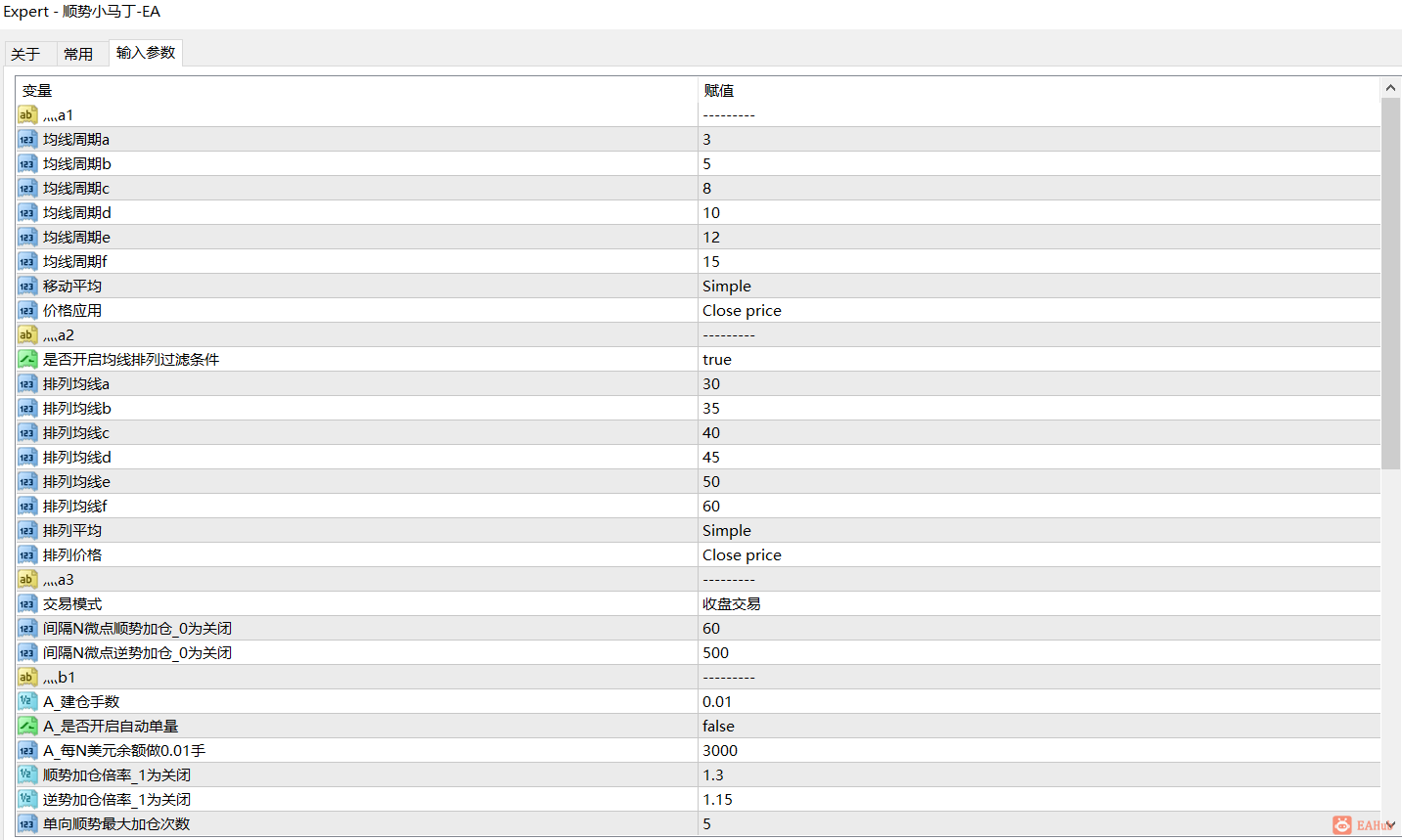Switch to the 常用 tab
This screenshot has height=840, width=1402.
pyautogui.click(x=78, y=54)
